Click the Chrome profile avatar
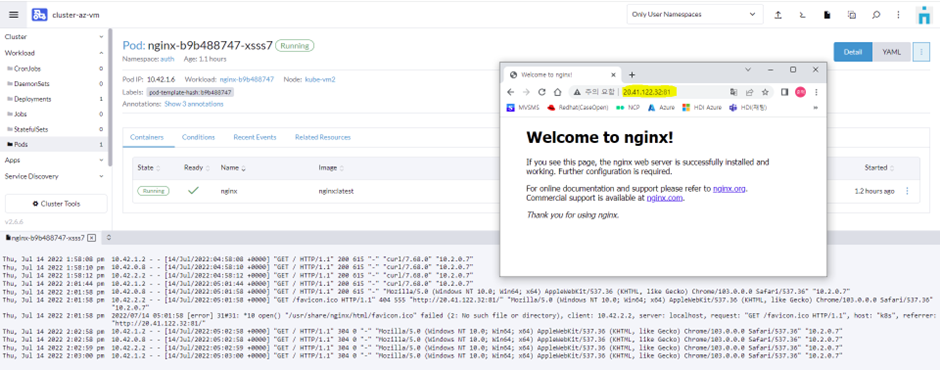Viewport: 940px width, 370px height. (800, 92)
